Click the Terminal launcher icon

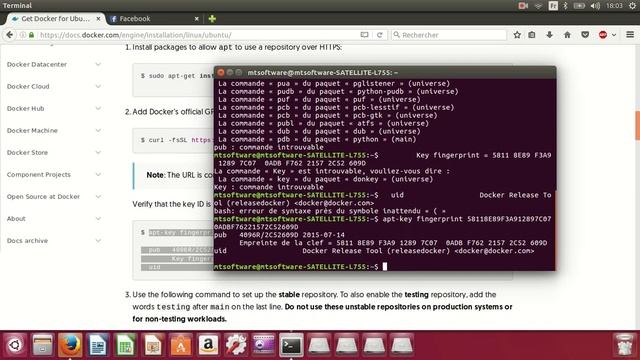point(291,345)
